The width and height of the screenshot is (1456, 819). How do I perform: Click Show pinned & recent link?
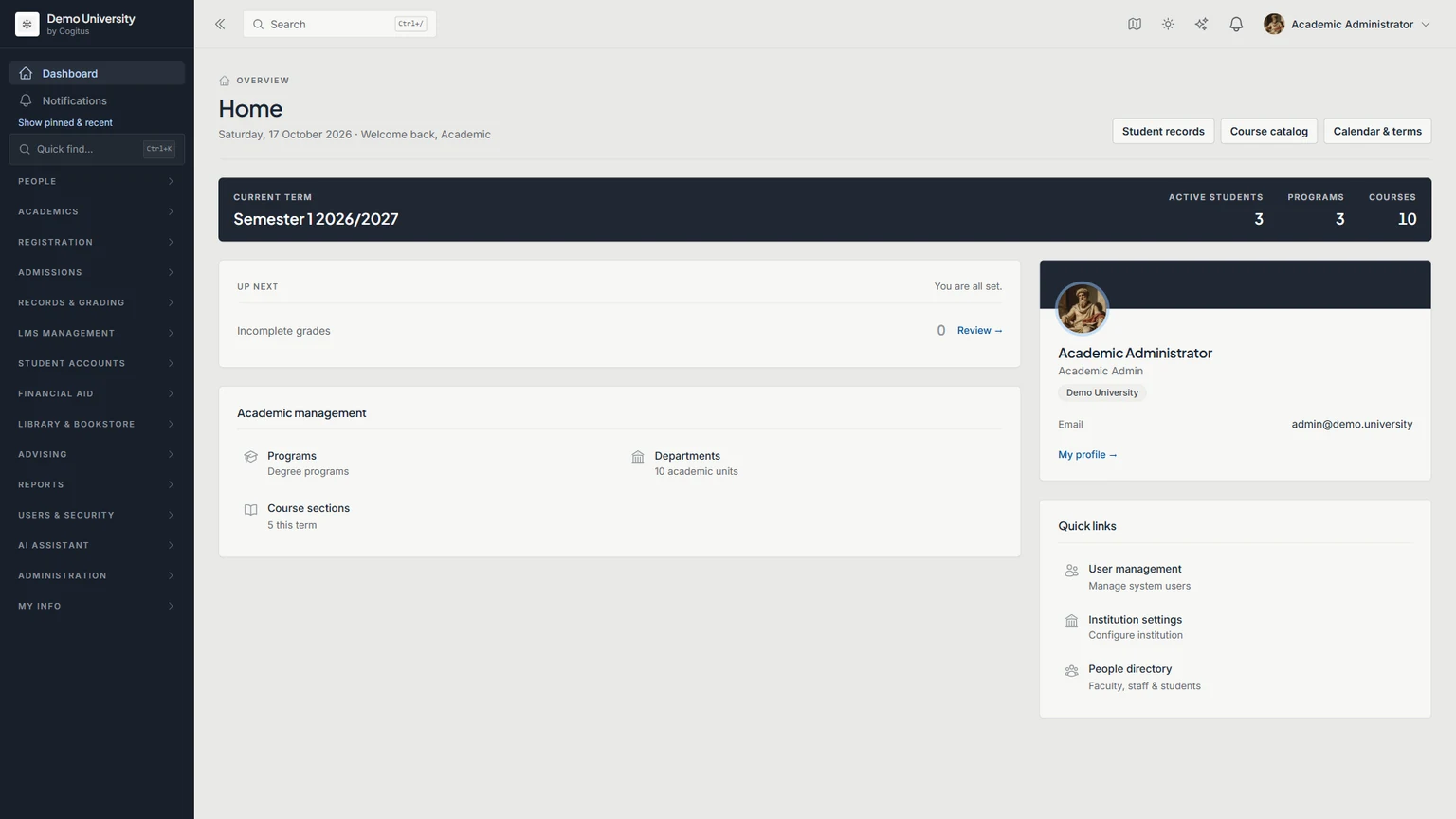[x=65, y=122]
